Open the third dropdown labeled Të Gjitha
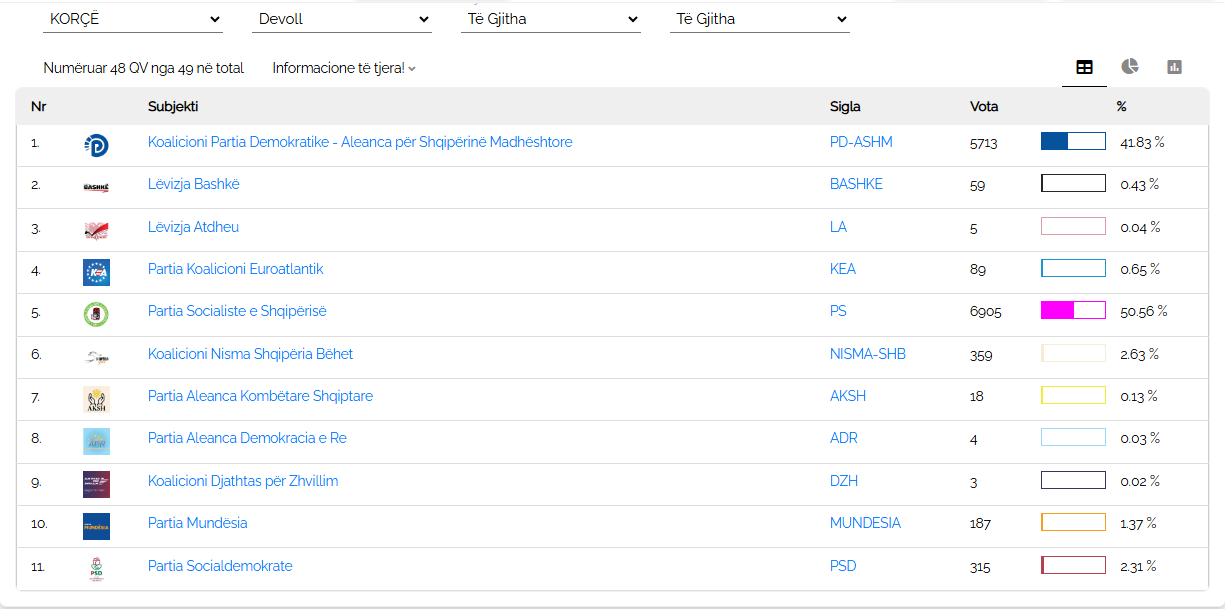 [x=551, y=19]
